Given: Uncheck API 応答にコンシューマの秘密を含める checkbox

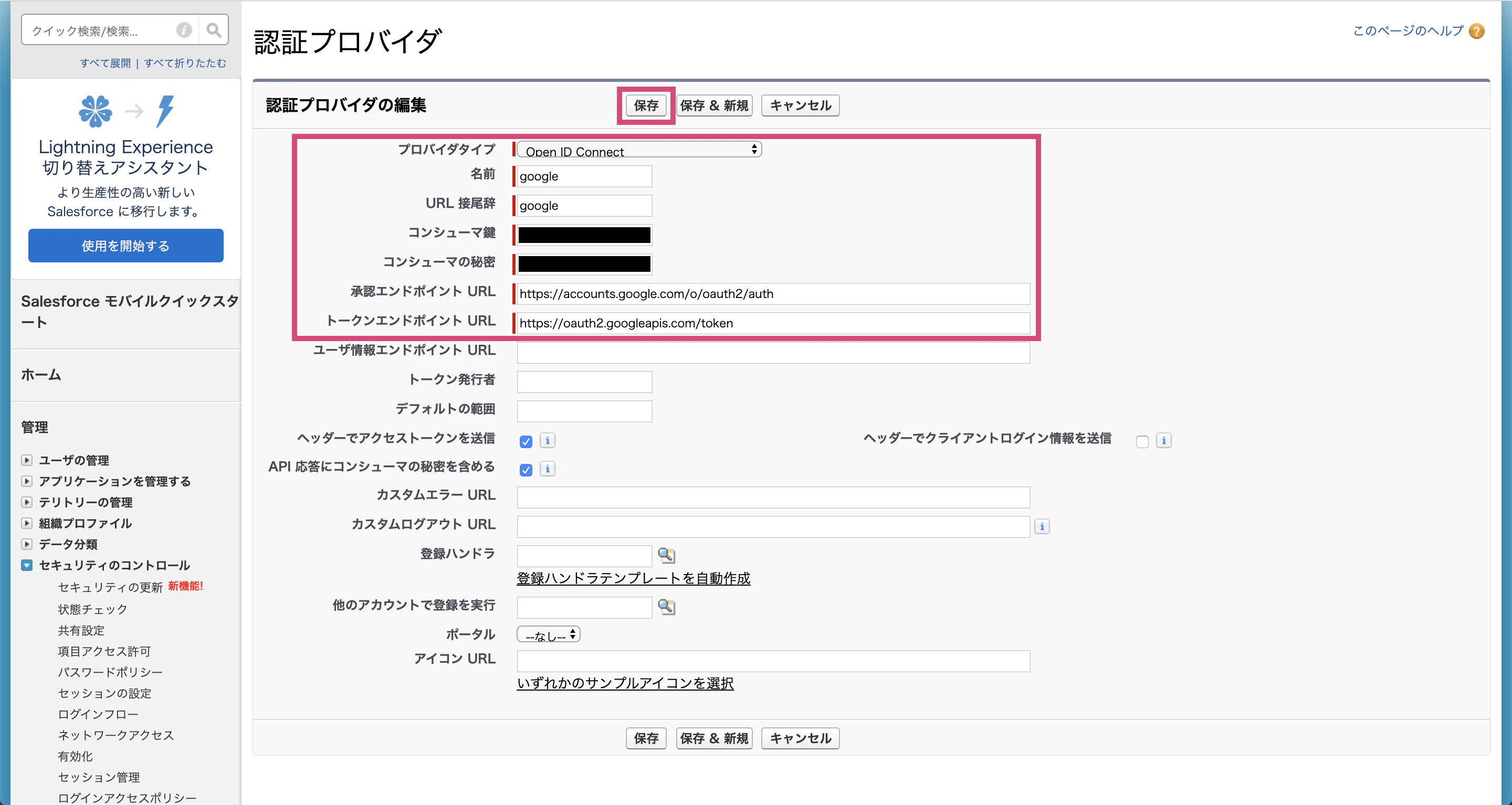Looking at the screenshot, I should 526,469.
